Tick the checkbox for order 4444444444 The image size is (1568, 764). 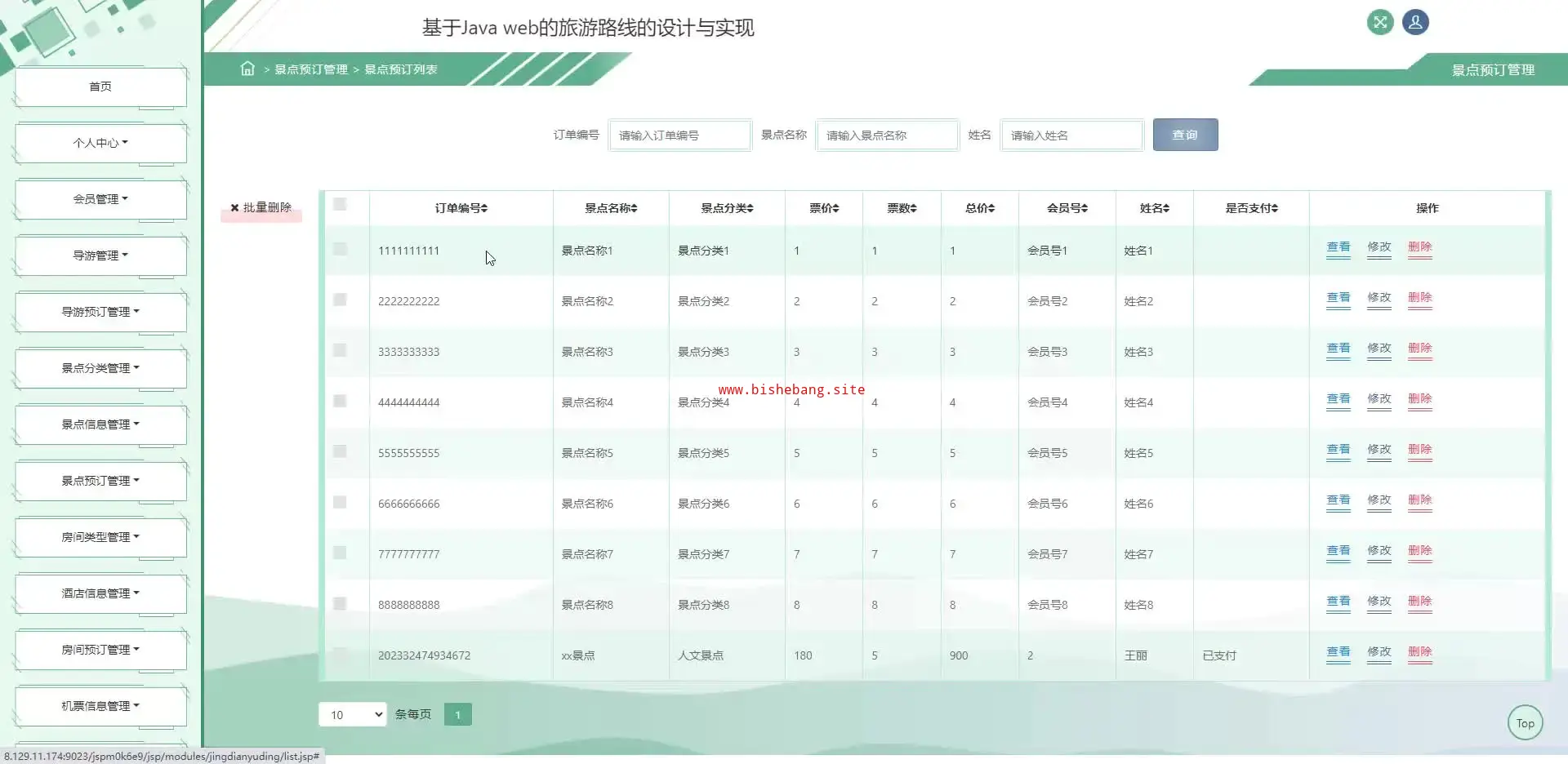(x=341, y=401)
